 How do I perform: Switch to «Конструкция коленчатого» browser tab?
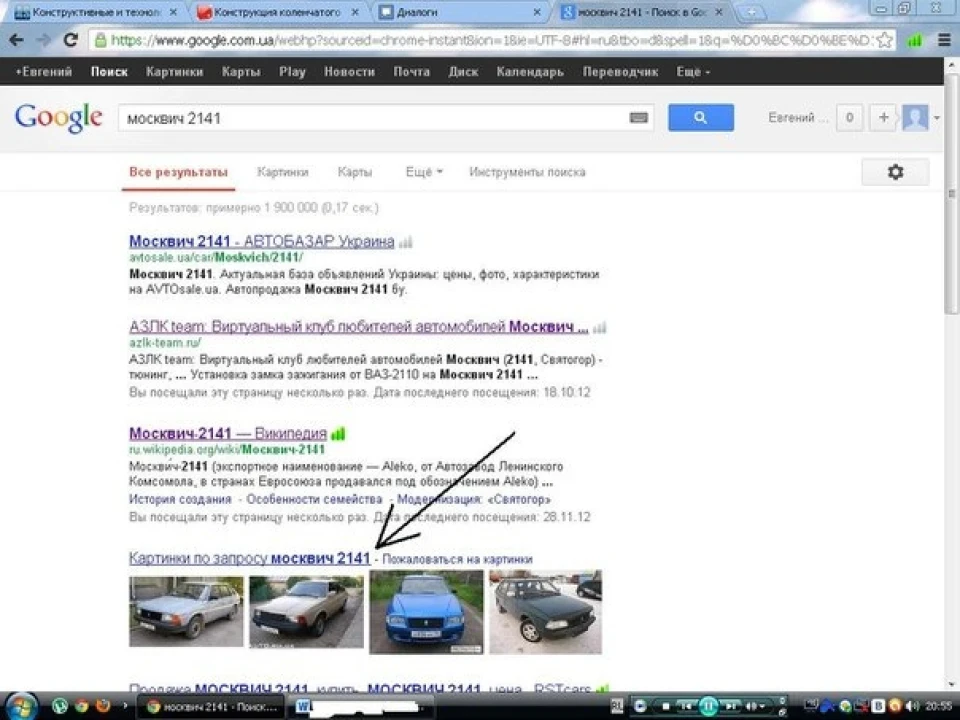277,12
